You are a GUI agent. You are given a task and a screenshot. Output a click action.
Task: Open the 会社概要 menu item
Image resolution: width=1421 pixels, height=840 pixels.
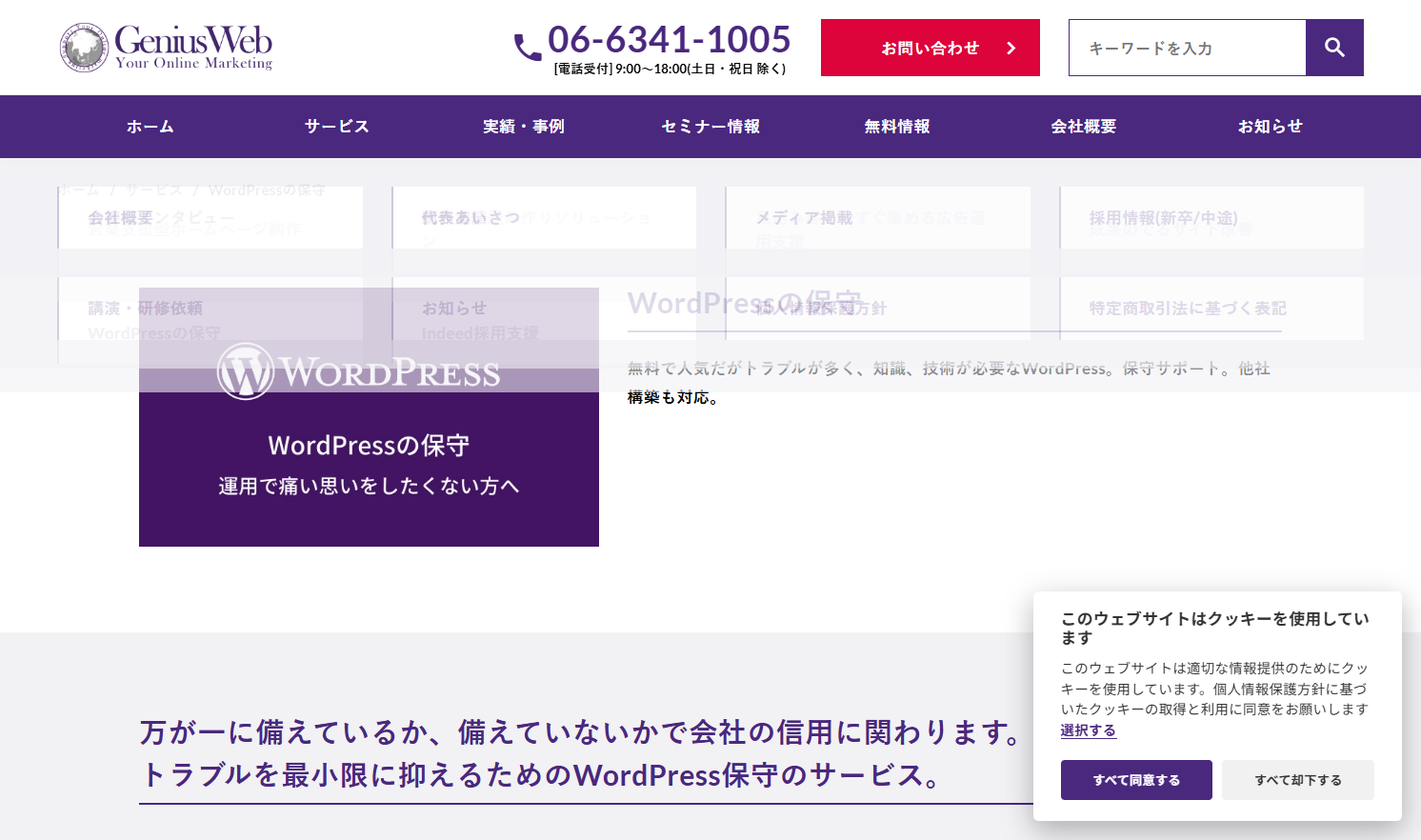1084,127
